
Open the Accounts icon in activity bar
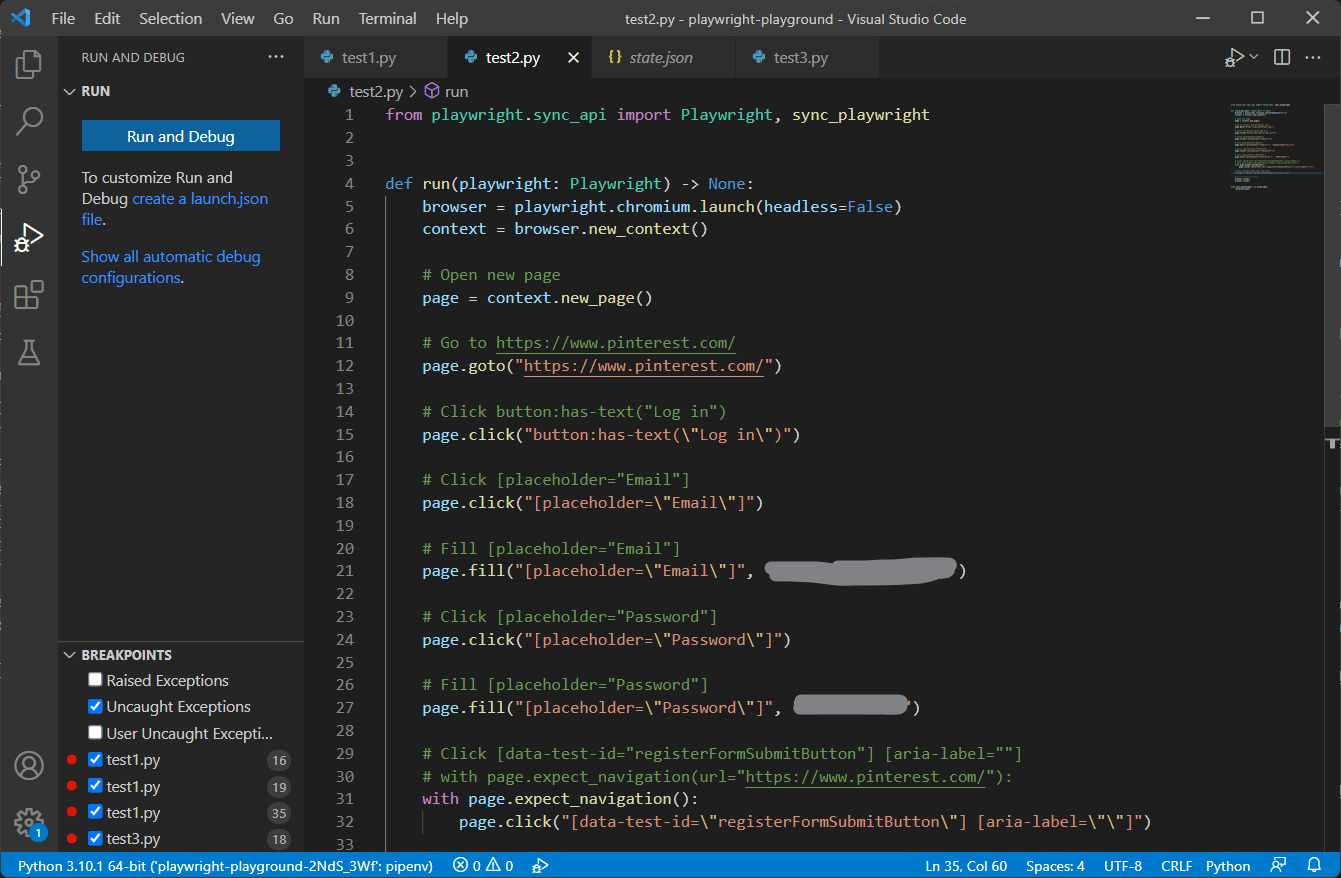29,766
